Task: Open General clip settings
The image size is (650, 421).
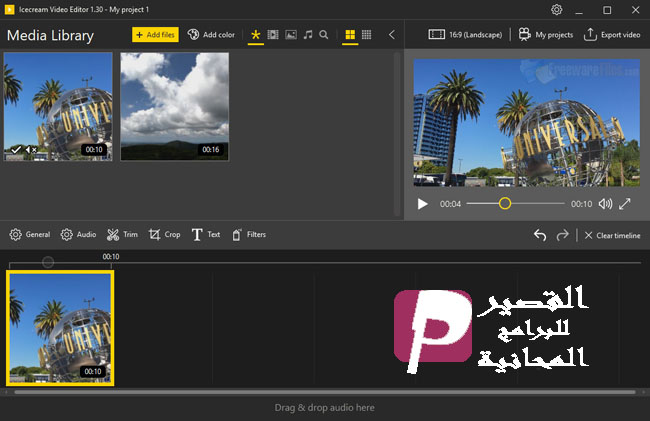Action: click(x=30, y=235)
